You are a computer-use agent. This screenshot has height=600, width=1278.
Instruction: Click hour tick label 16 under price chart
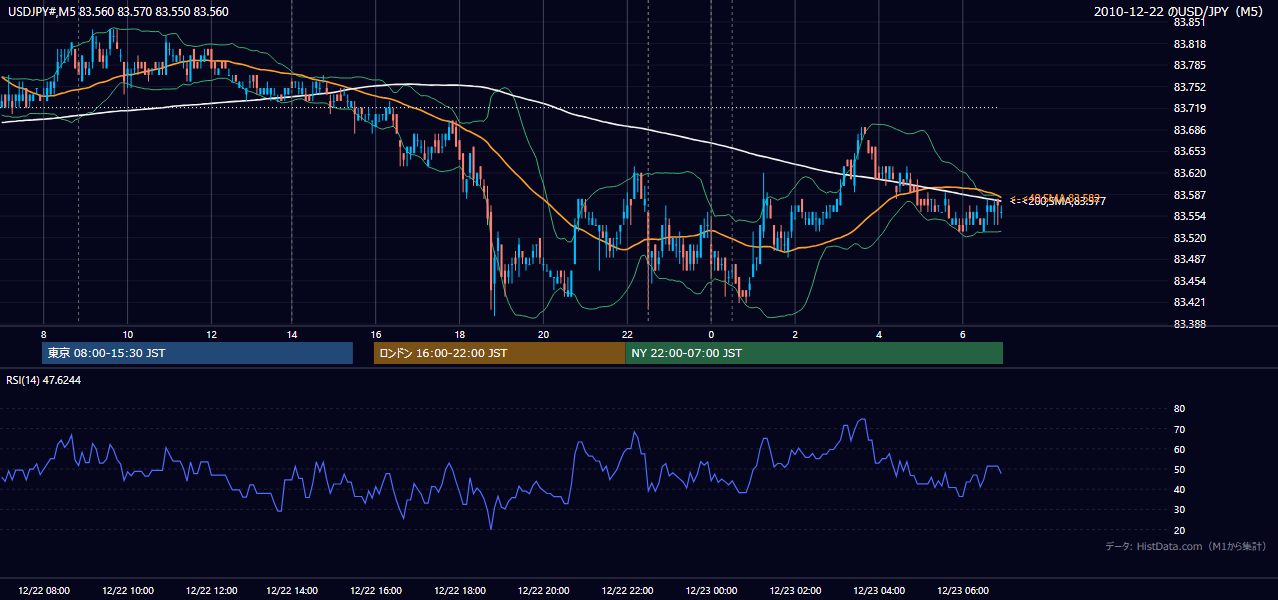(x=376, y=334)
